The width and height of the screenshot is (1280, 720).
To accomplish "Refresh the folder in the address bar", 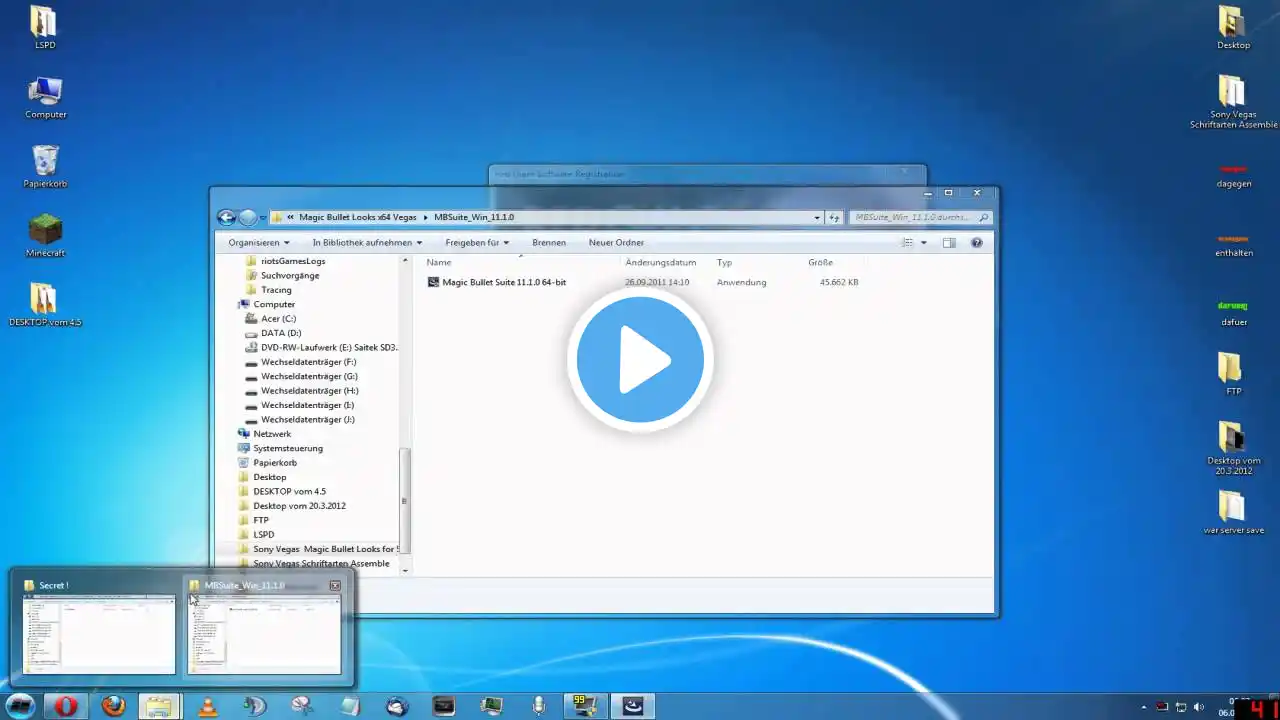I will [x=834, y=217].
